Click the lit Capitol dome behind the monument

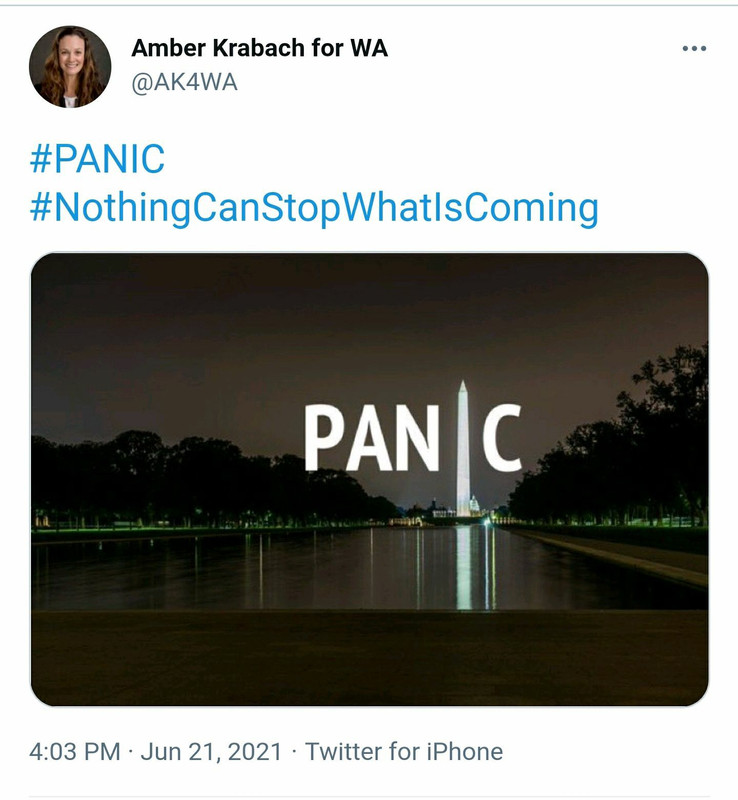[475, 504]
